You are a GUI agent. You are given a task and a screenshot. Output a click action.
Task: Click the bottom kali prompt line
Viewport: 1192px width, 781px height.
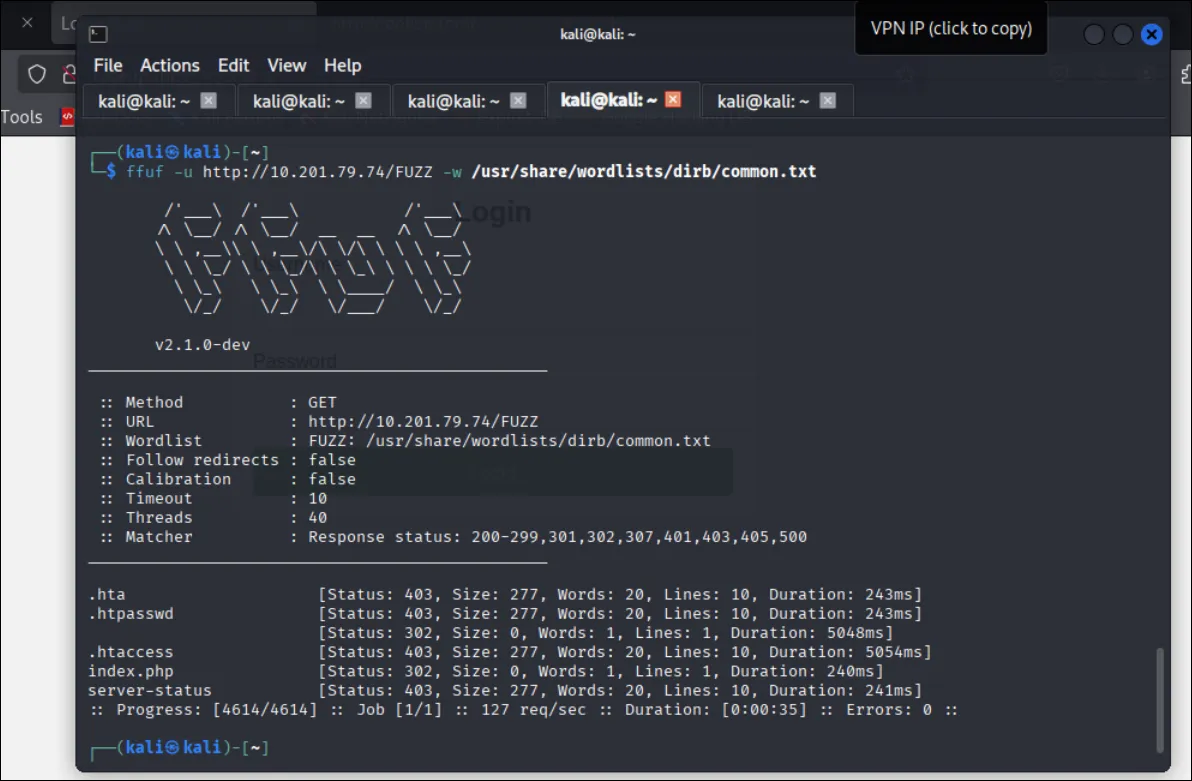coord(179,748)
